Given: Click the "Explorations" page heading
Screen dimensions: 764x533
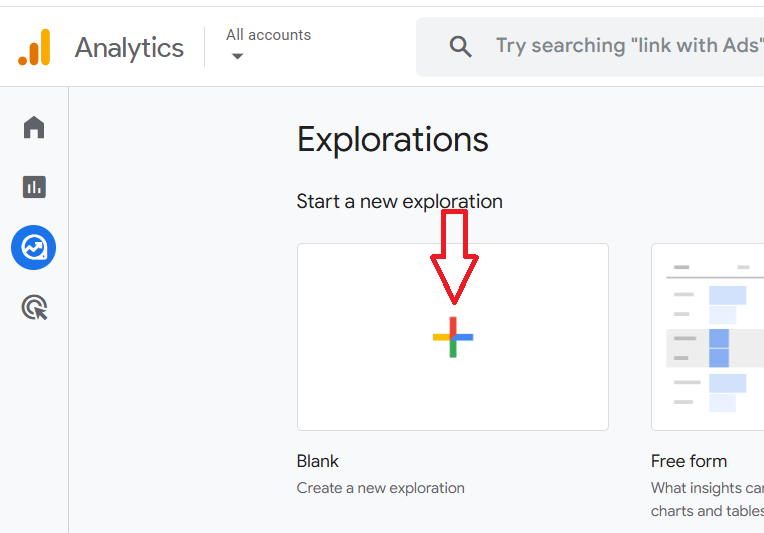Looking at the screenshot, I should 393,140.
